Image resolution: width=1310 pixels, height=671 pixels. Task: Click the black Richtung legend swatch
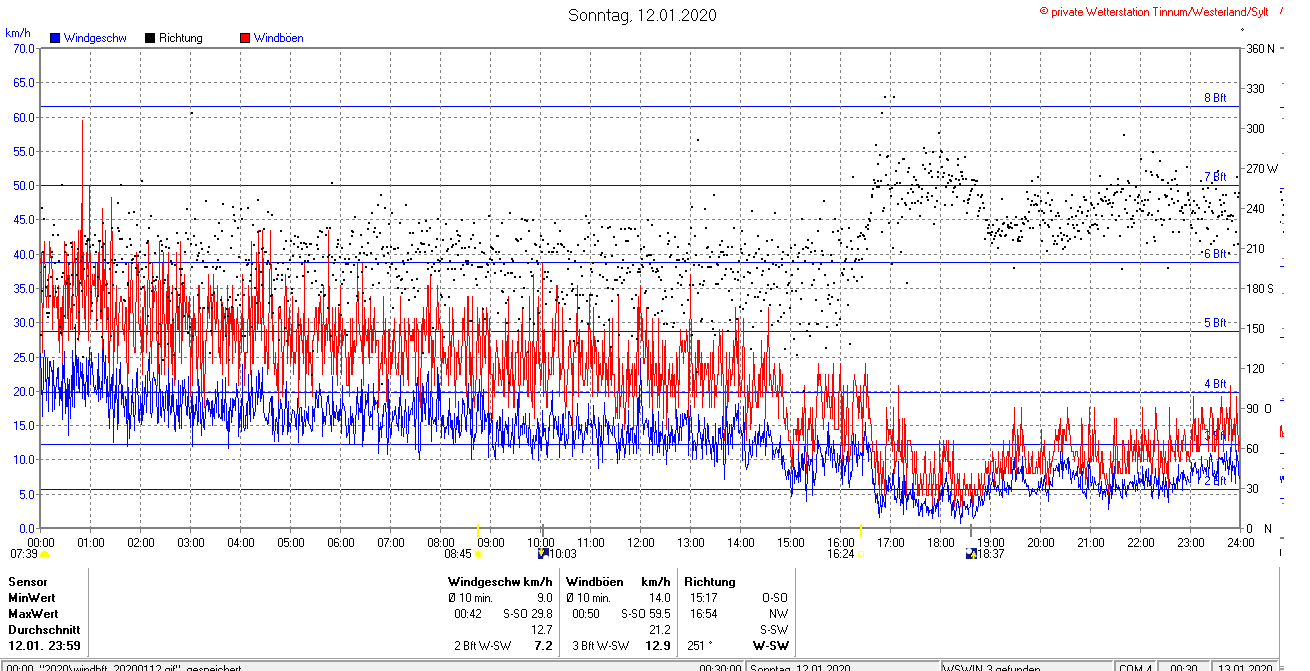pos(150,38)
